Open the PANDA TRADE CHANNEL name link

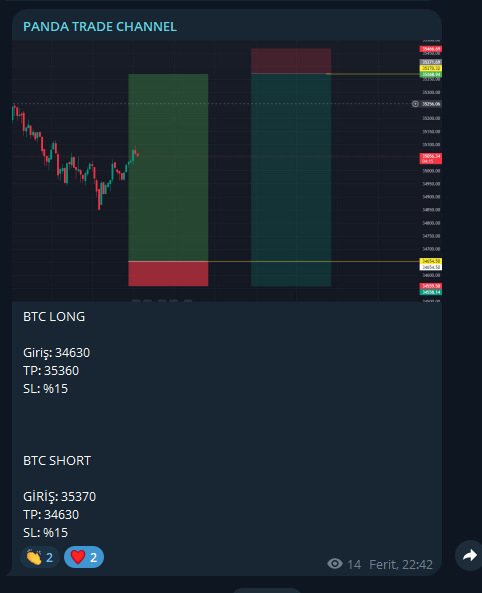coord(100,27)
